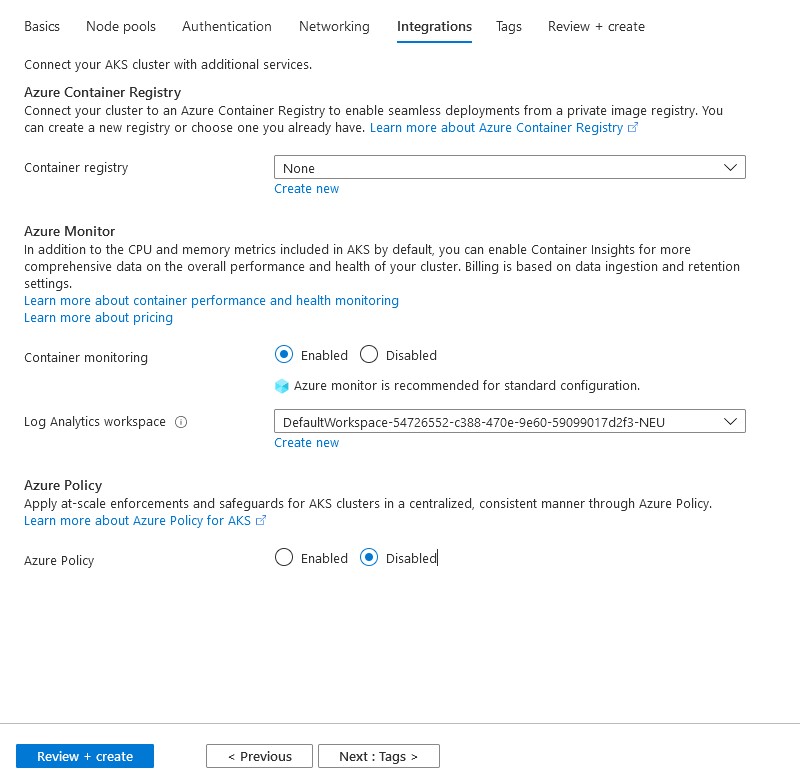Go to the Node pools tab
Image resolution: width=800 pixels, height=782 pixels.
121,27
